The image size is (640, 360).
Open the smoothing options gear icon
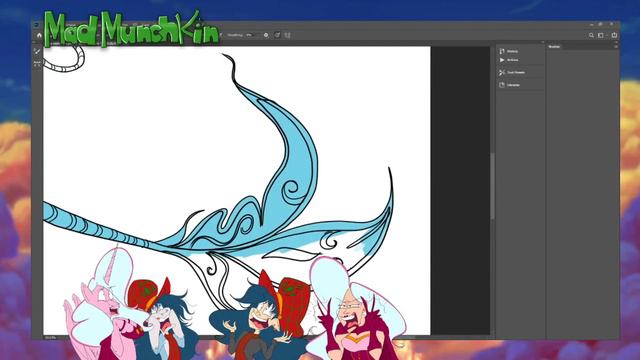(266, 35)
